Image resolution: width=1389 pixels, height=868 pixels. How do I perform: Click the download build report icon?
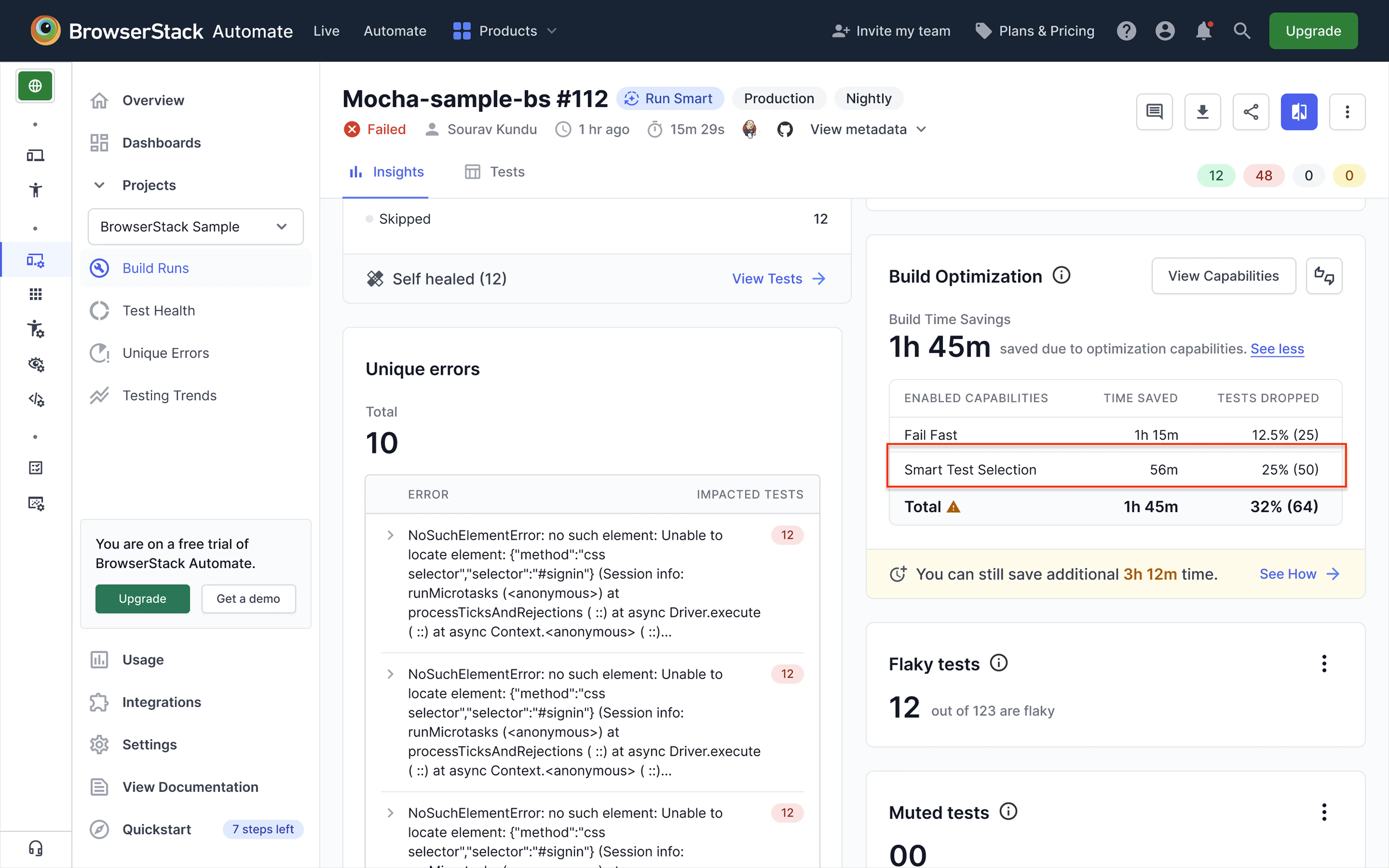click(x=1202, y=112)
